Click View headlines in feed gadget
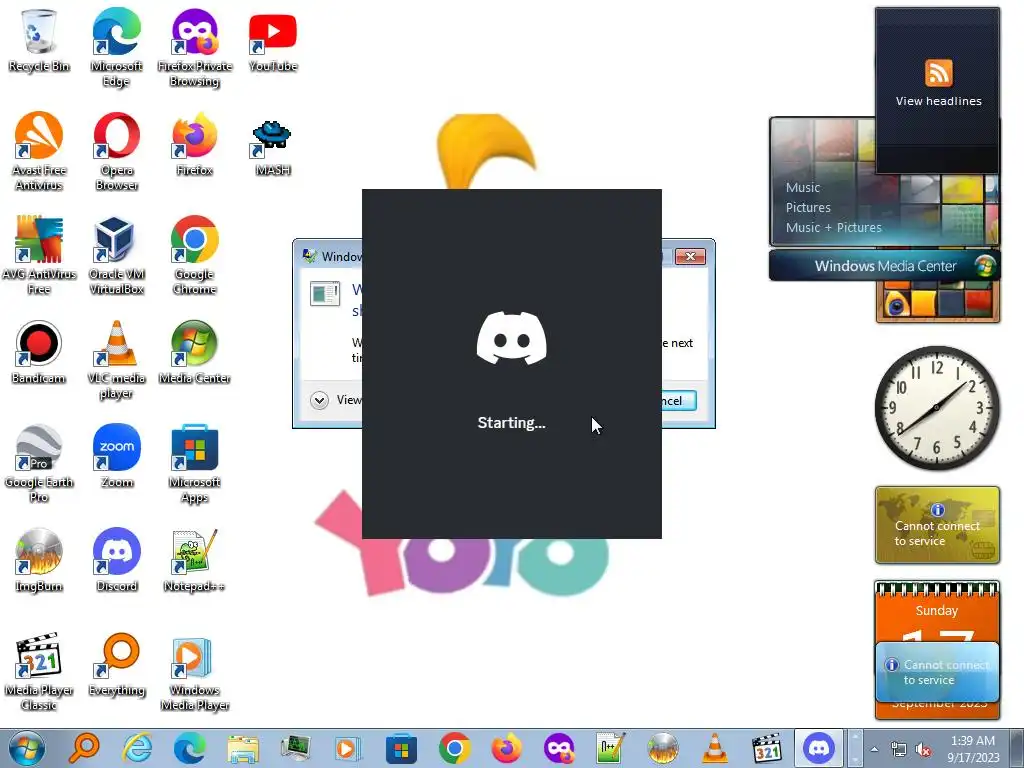Screen dimensions: 1024x768 (x=938, y=101)
